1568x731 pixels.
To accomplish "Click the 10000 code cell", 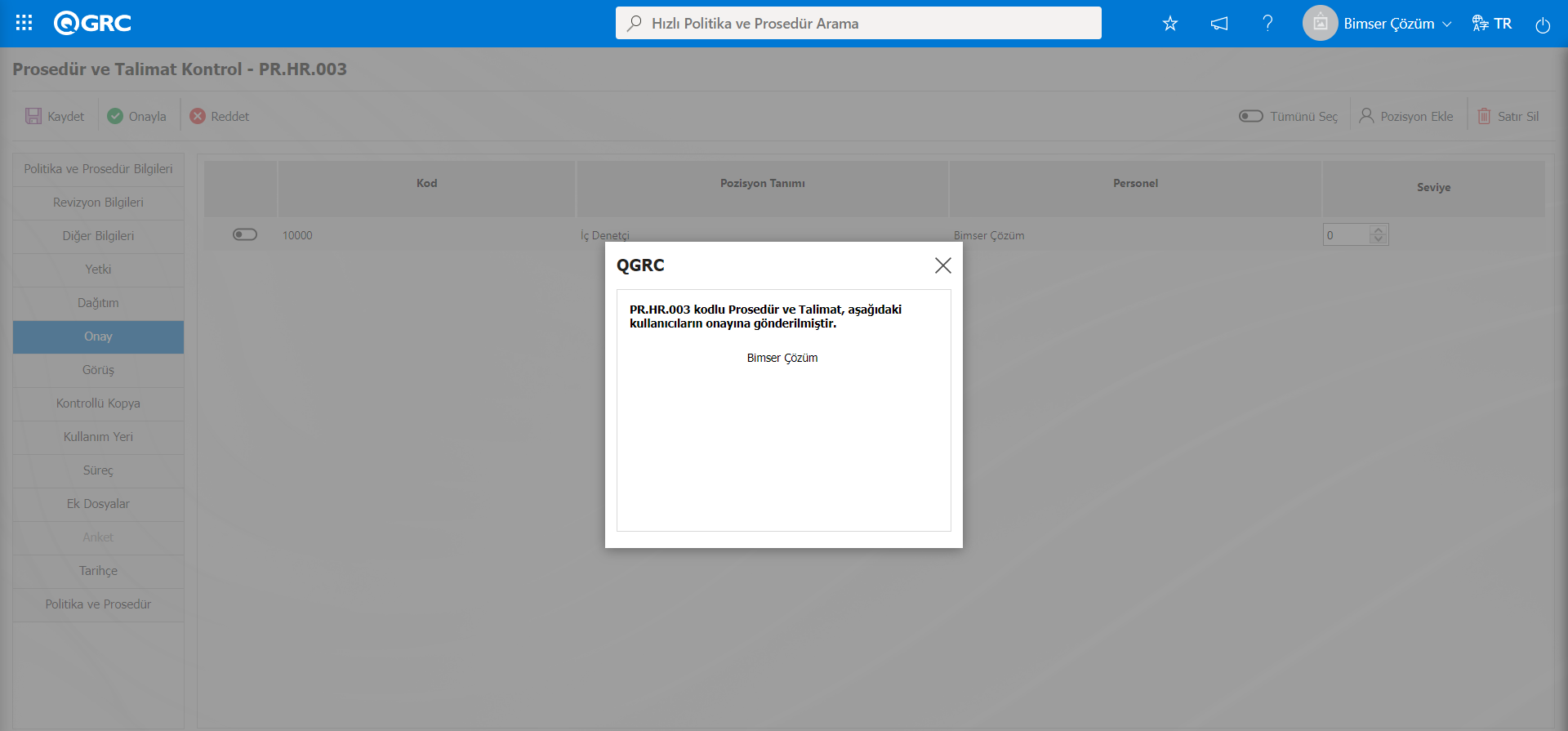I will click(x=297, y=235).
